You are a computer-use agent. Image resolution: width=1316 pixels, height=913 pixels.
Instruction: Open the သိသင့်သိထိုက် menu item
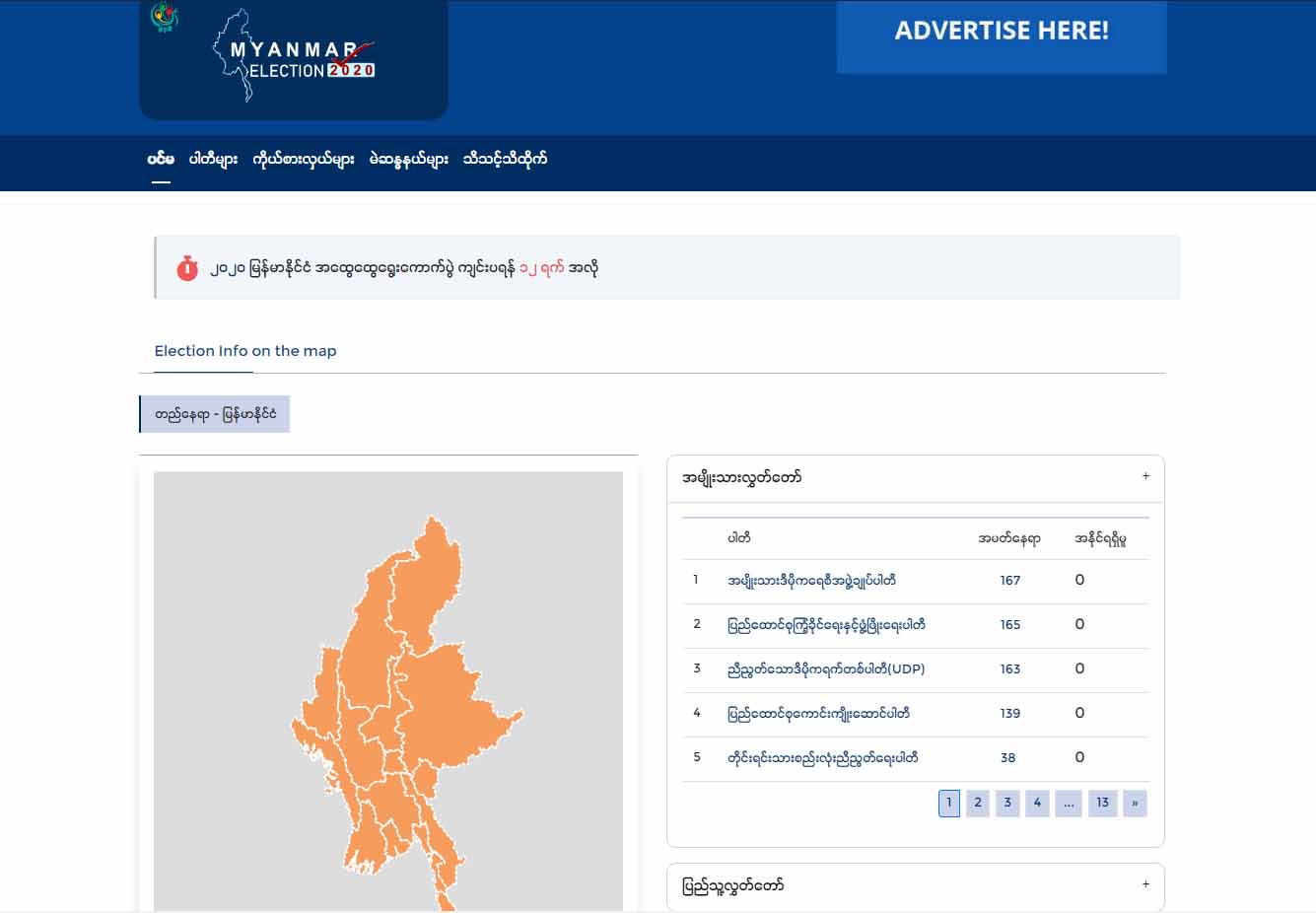click(505, 159)
